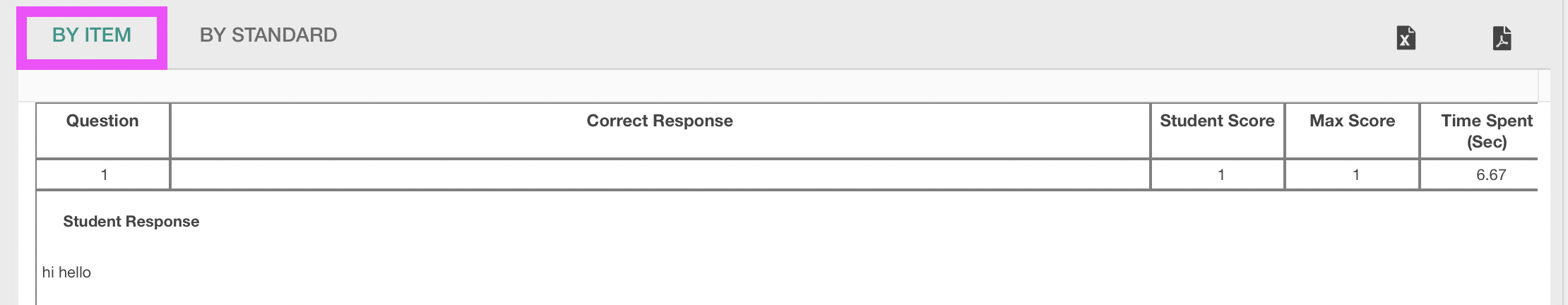Download report as PDF icon
The image size is (1568, 305).
(1502, 37)
